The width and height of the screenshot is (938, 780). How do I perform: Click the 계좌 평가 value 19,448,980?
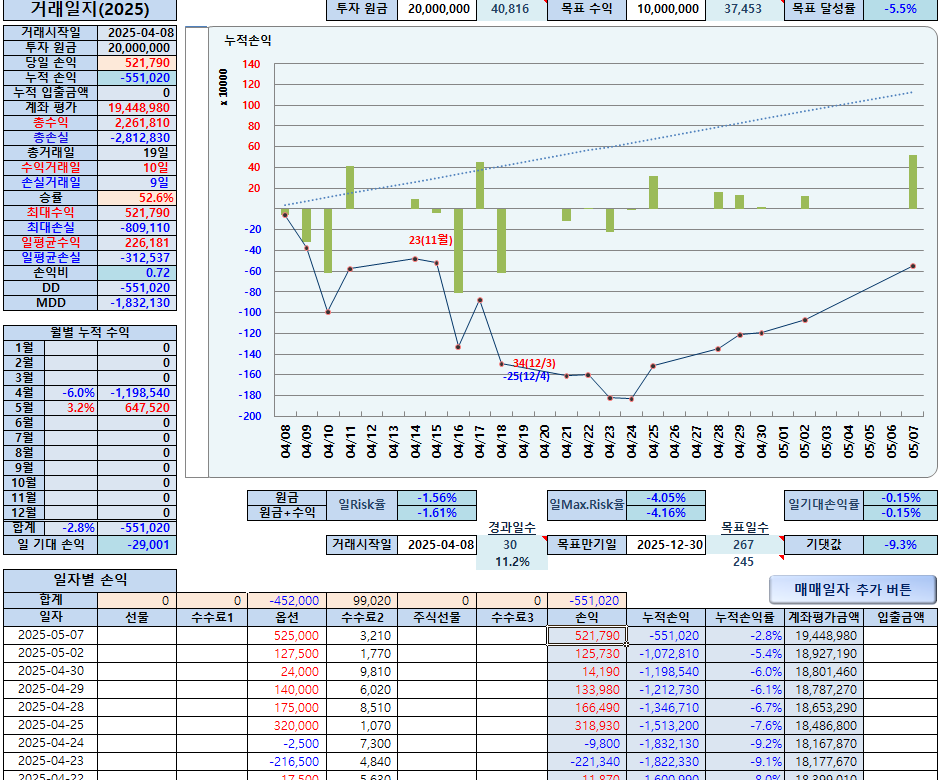point(137,108)
